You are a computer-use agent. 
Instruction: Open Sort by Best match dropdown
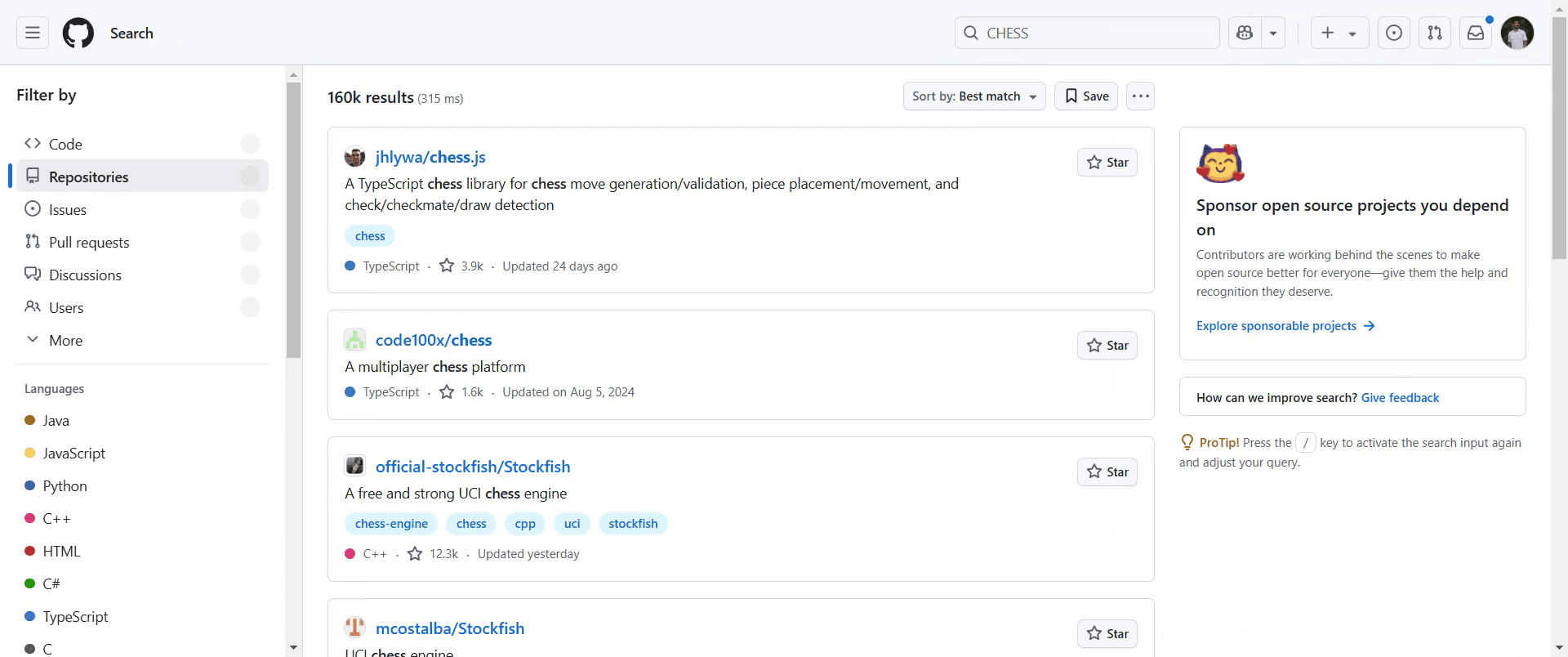click(x=974, y=96)
